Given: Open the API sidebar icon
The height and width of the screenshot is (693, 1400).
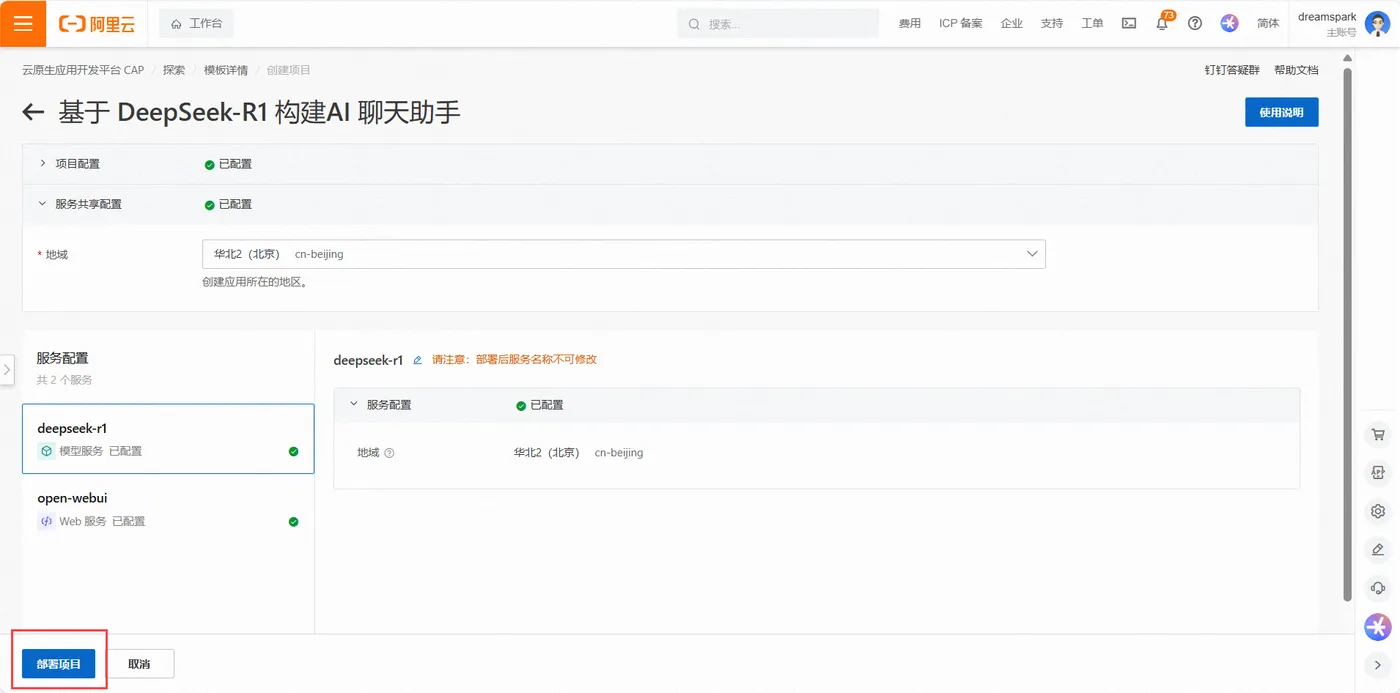Looking at the screenshot, I should [x=1378, y=473].
